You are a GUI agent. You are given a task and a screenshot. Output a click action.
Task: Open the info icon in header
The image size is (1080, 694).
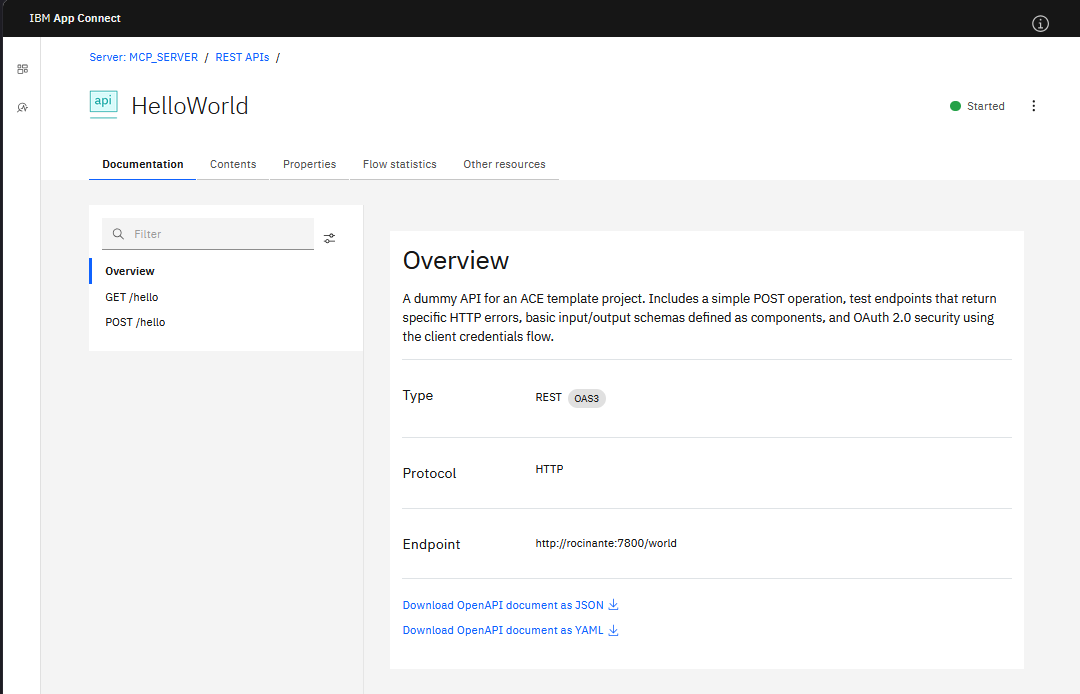click(x=1040, y=24)
